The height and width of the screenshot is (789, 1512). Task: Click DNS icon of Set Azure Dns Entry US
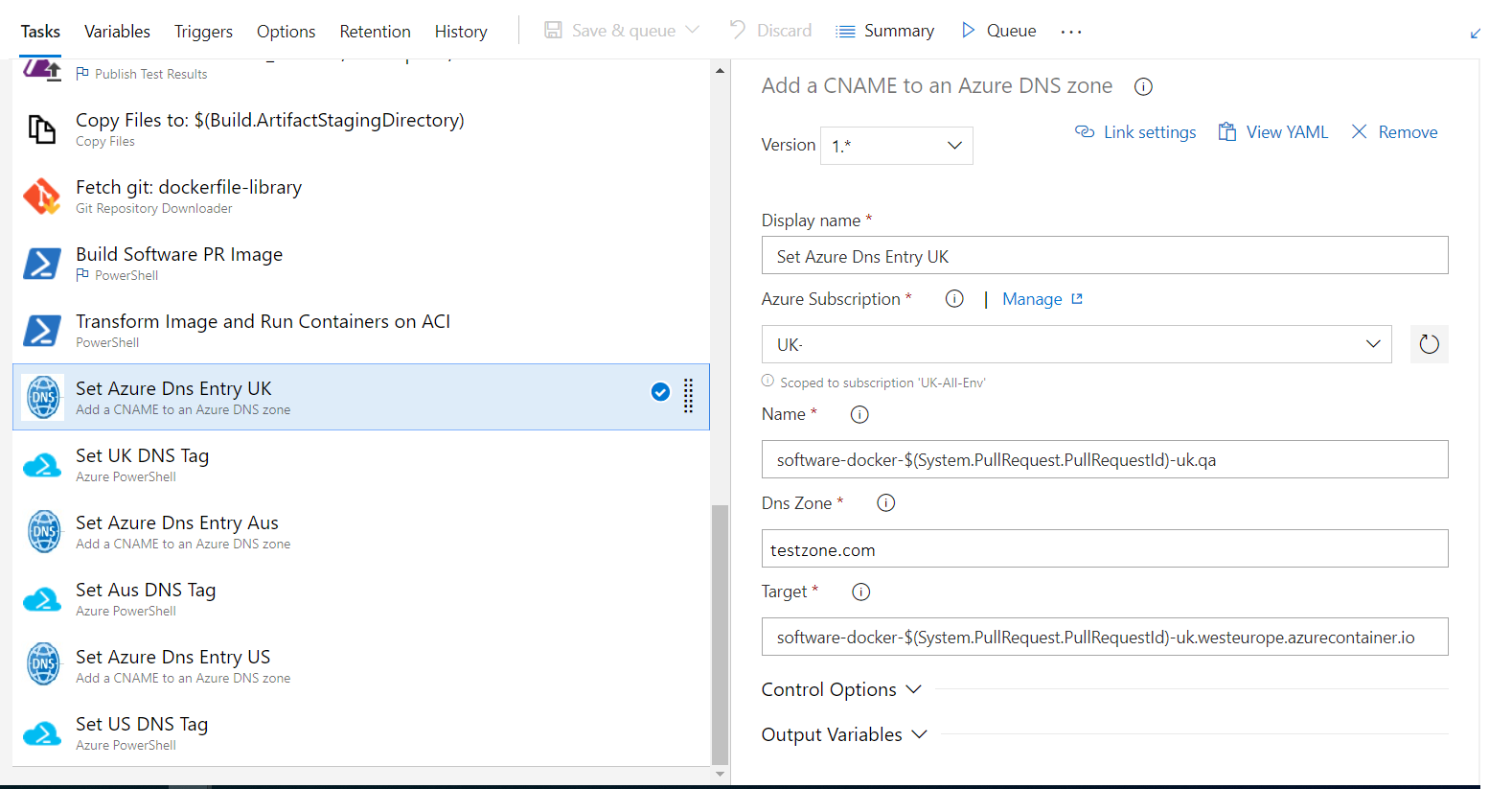click(x=43, y=665)
